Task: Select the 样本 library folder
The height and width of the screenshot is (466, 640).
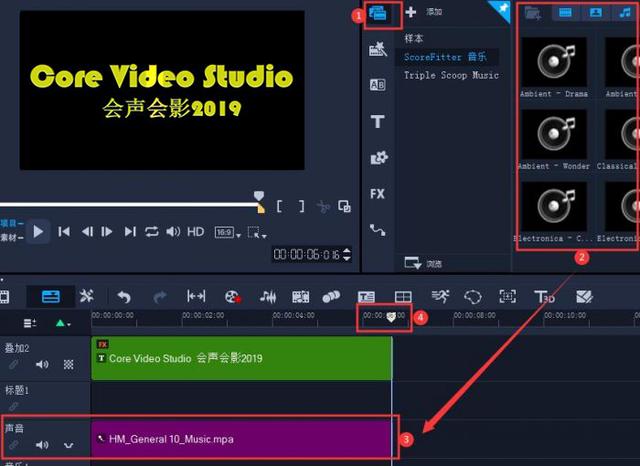Action: [413, 38]
